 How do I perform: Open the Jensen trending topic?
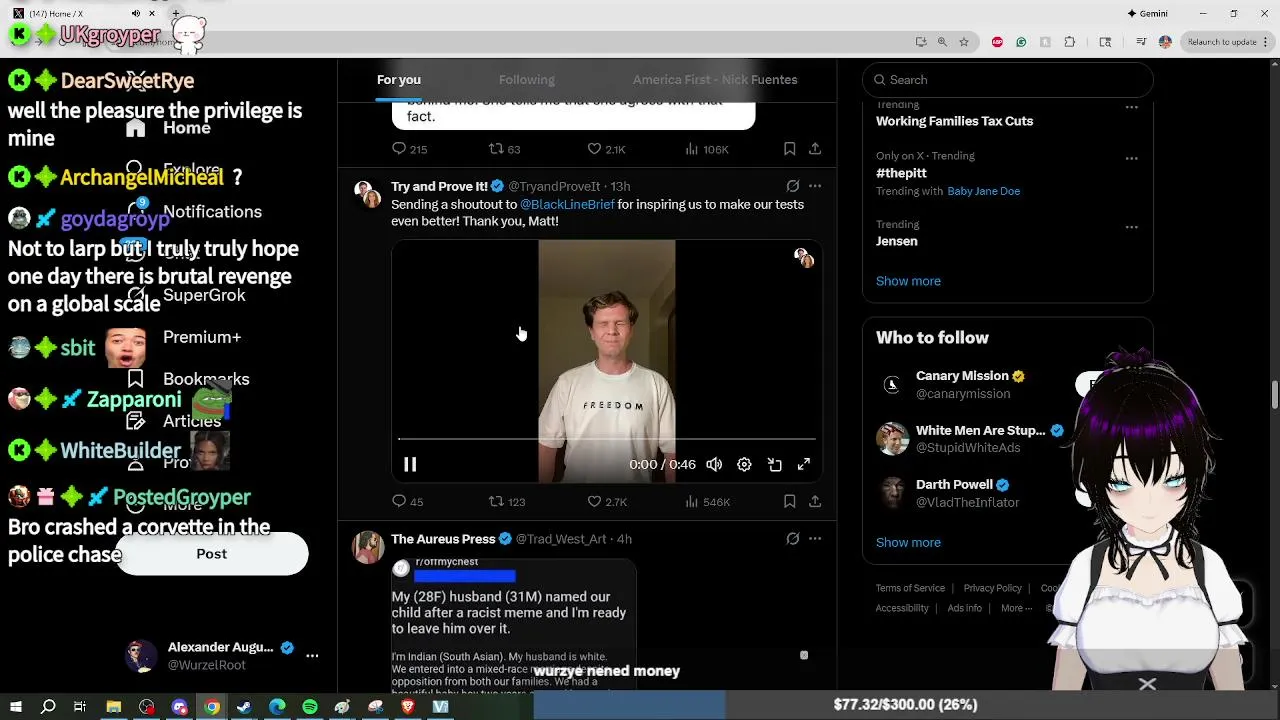pos(897,241)
